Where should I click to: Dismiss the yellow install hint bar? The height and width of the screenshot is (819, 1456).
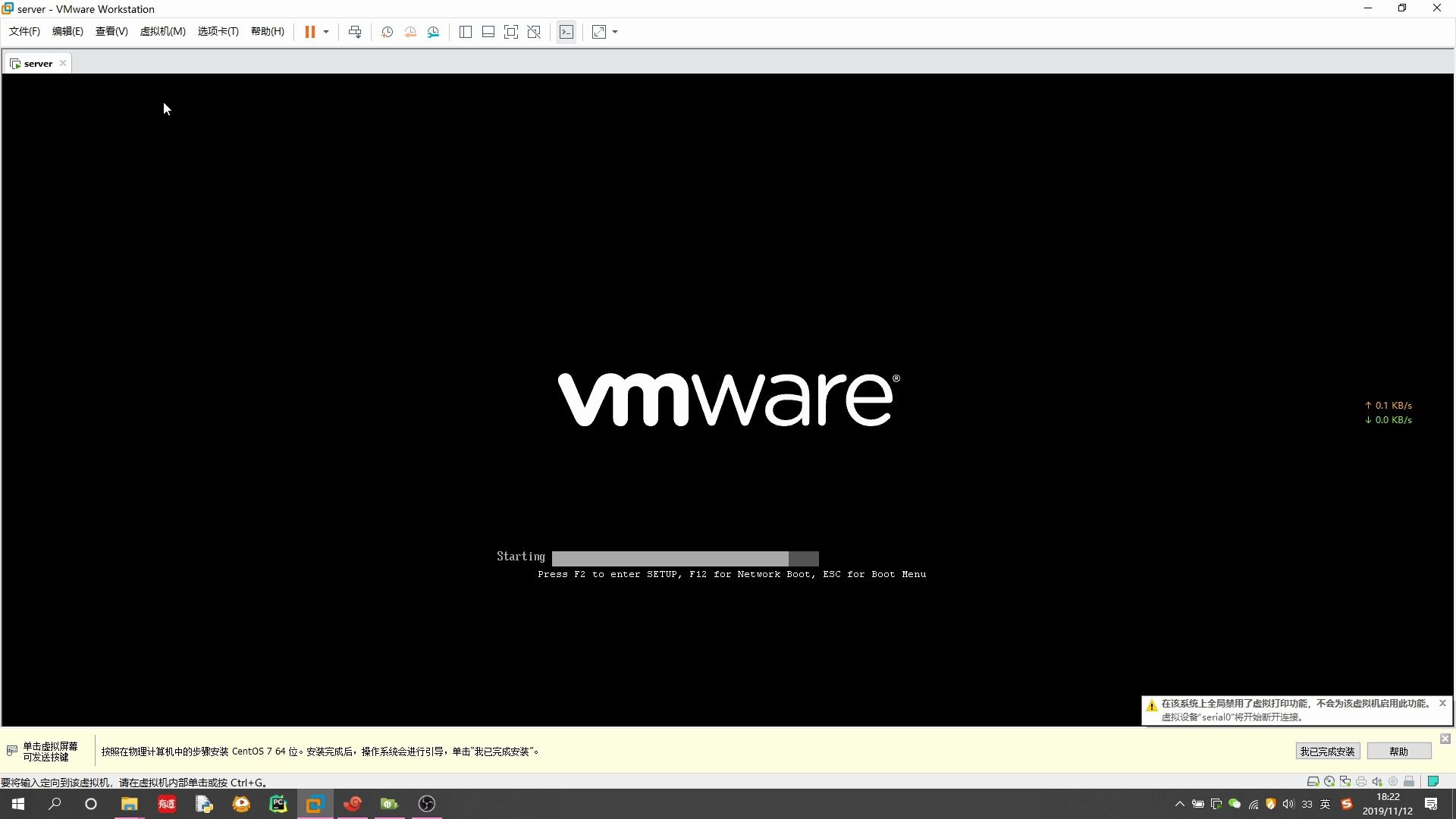(x=1445, y=739)
